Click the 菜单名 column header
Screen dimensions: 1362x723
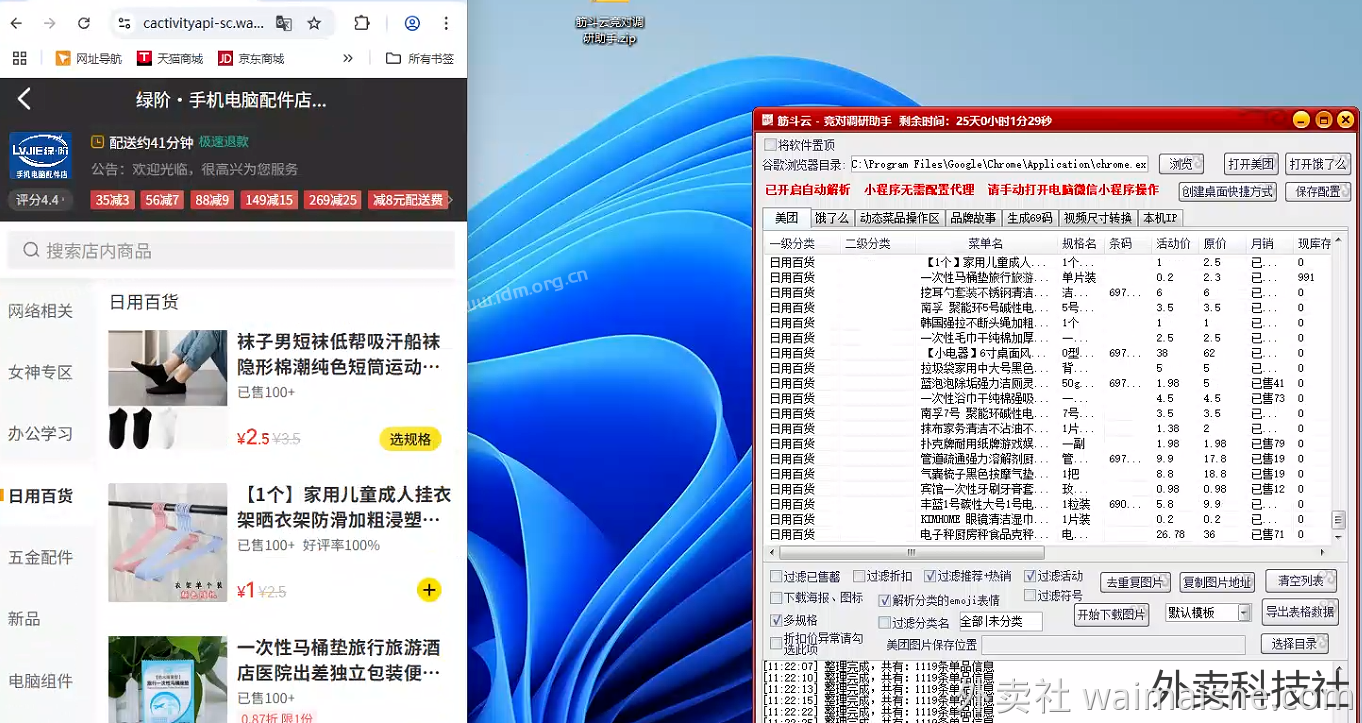985,243
